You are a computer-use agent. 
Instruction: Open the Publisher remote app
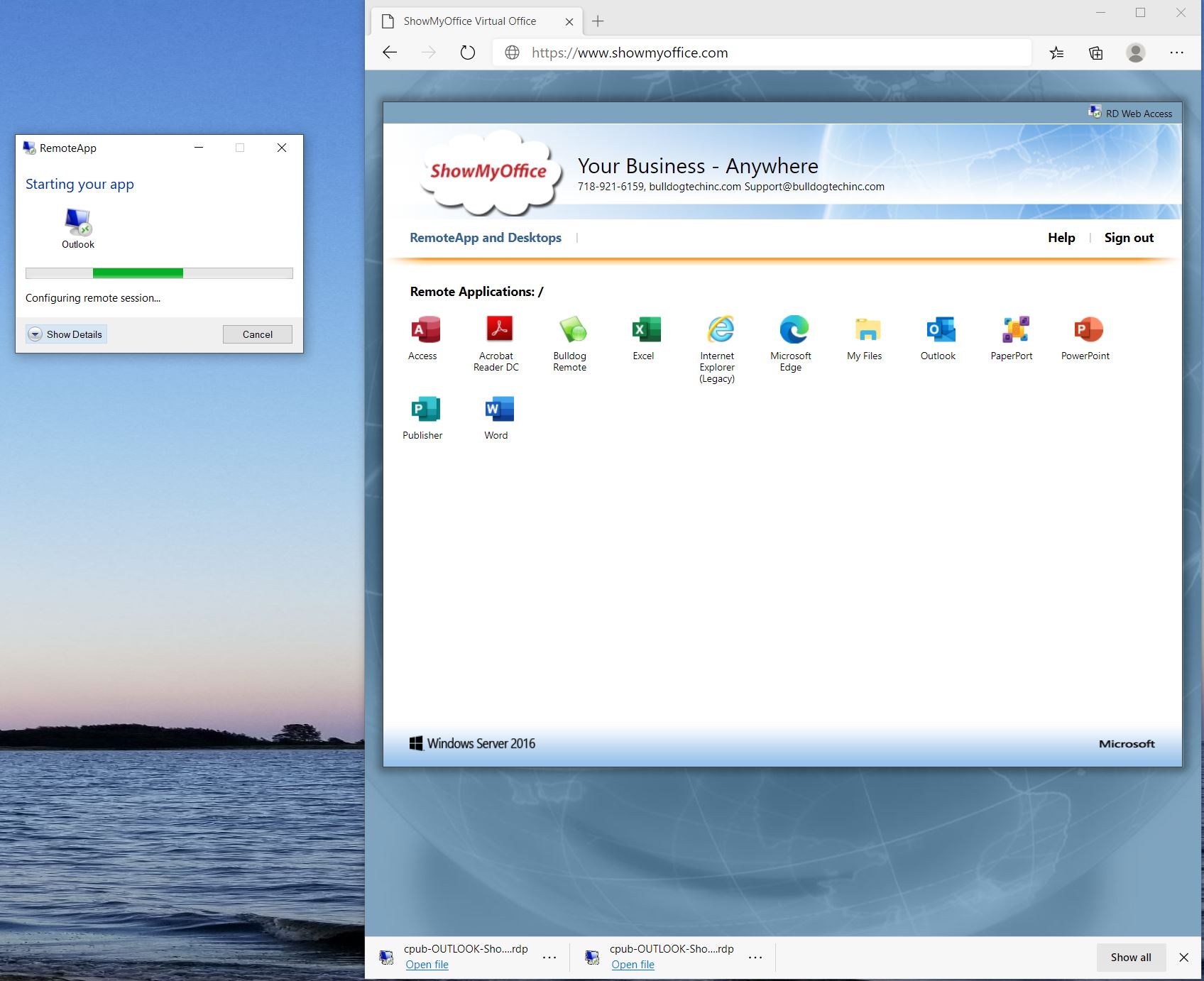coord(424,417)
